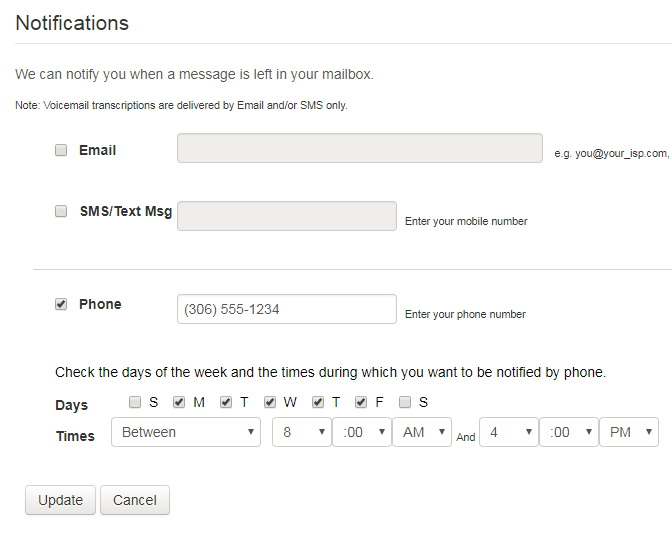Expand the PM period dropdown

(628, 432)
